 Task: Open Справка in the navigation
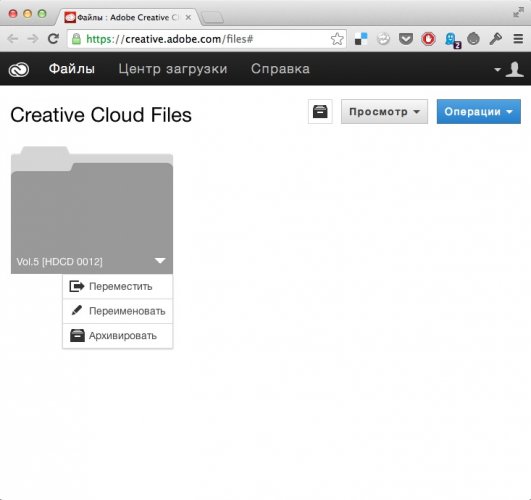(280, 69)
